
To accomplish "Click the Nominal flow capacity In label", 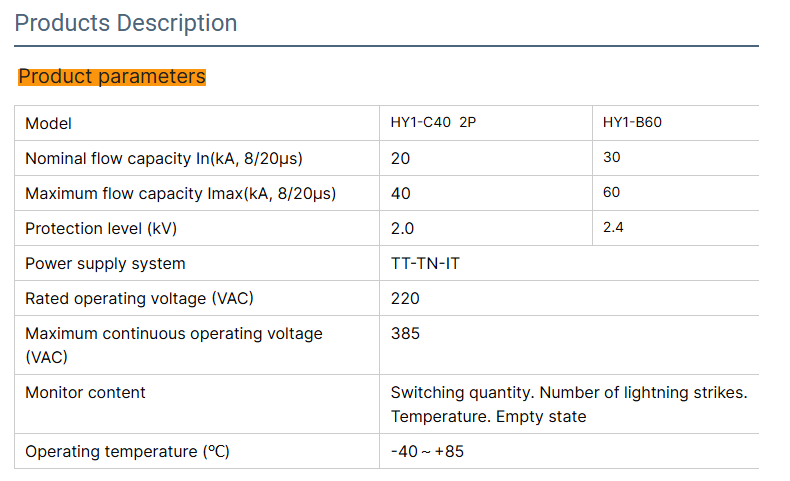I will tap(164, 158).
